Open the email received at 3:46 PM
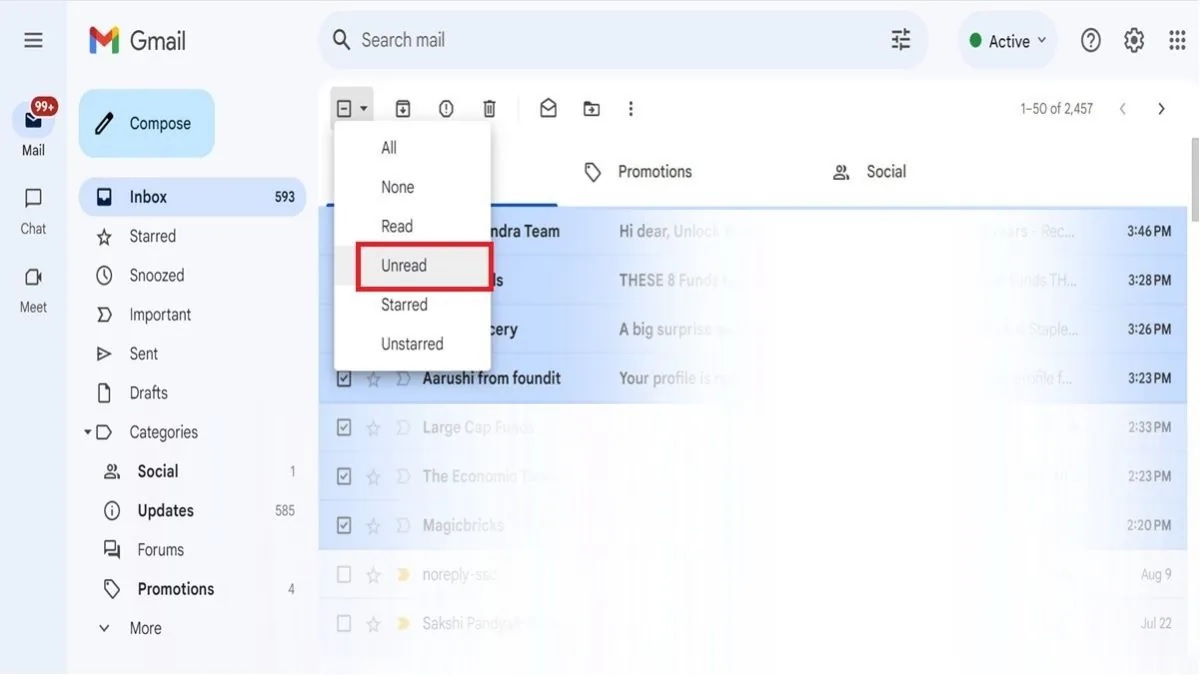The width and height of the screenshot is (1200, 675). (753, 231)
